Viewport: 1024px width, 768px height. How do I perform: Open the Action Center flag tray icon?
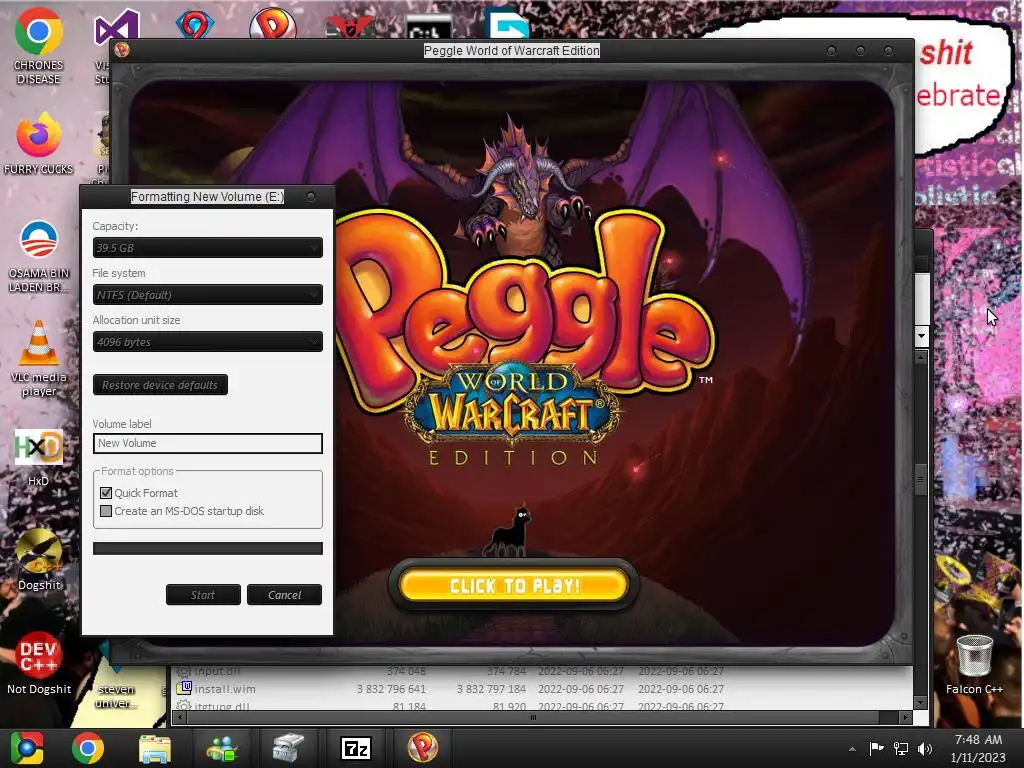pyautogui.click(x=876, y=748)
